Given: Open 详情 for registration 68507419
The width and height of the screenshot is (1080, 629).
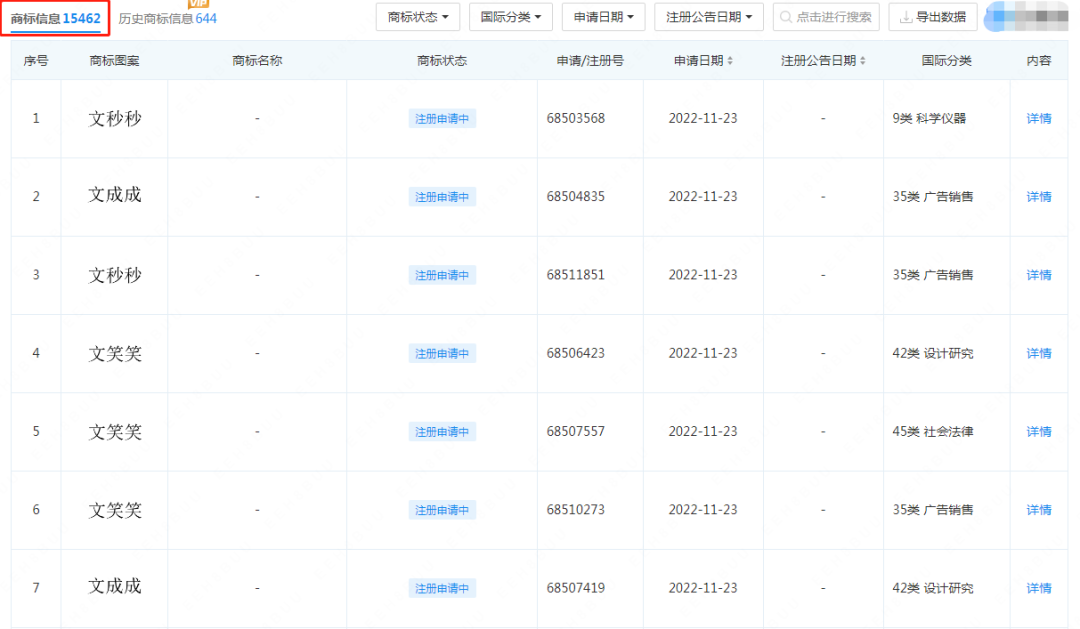Looking at the screenshot, I should click(1039, 588).
